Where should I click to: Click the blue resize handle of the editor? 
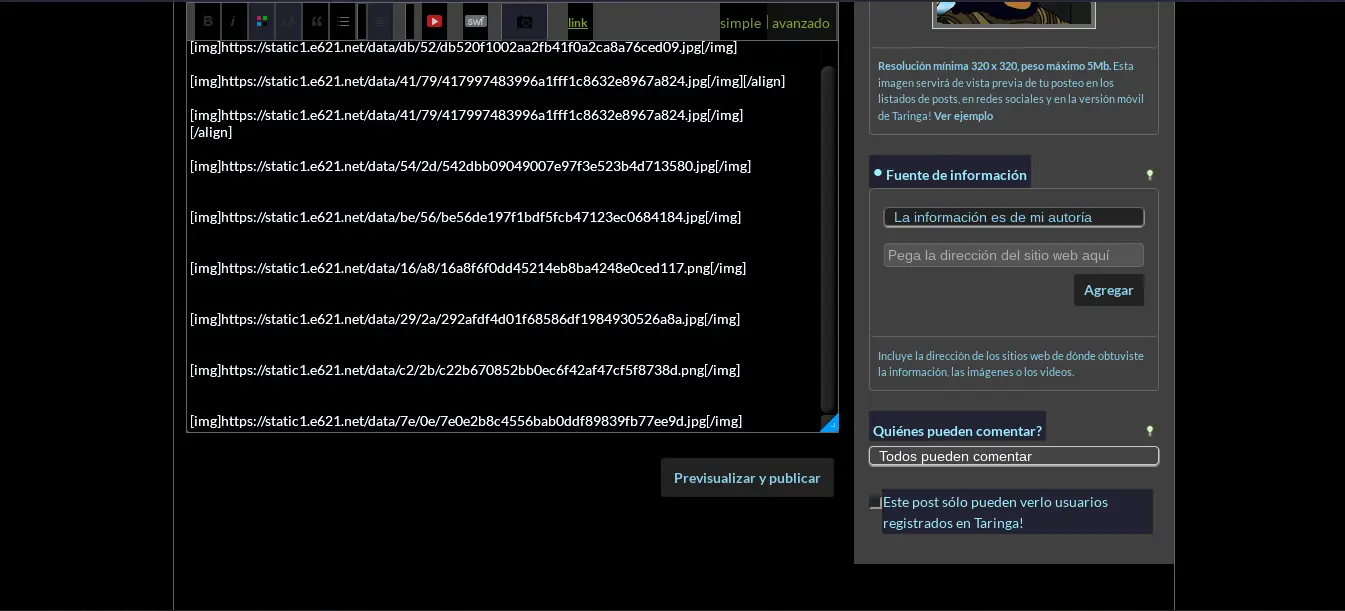(x=830, y=424)
